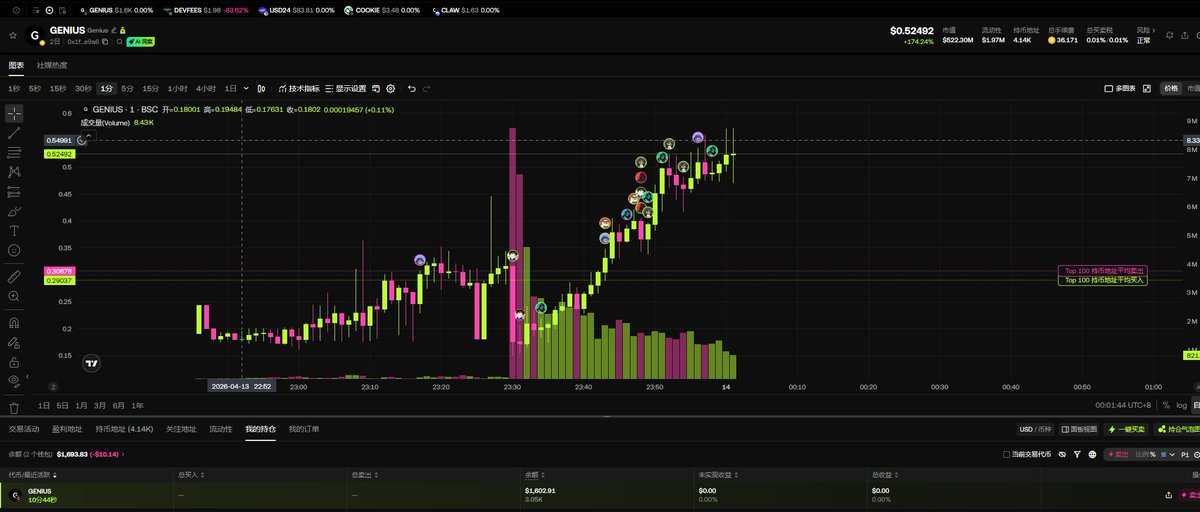Select the 30秒 timeframe
Viewport: 1200px width, 512px height.
83,88
